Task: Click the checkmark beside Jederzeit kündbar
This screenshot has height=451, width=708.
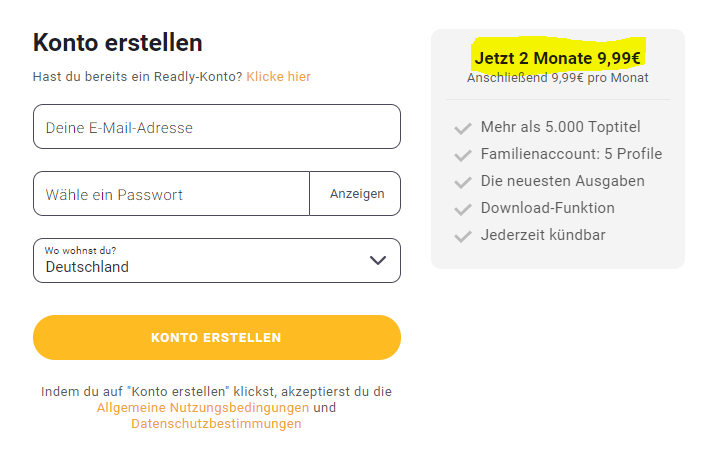Action: 462,236
